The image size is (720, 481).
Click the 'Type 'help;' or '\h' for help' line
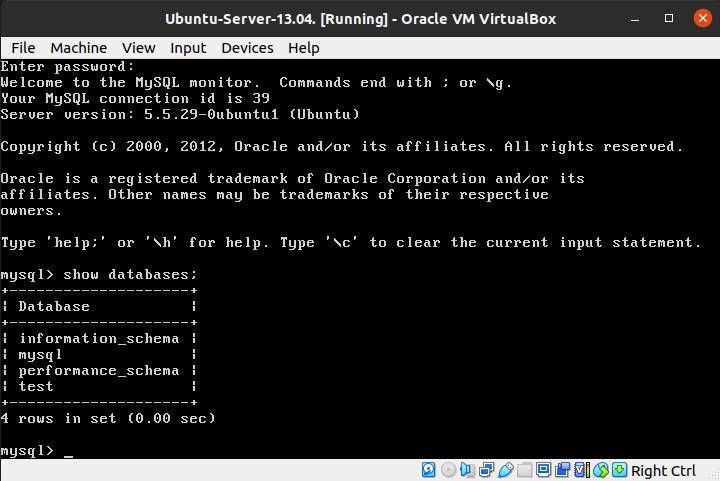351,242
